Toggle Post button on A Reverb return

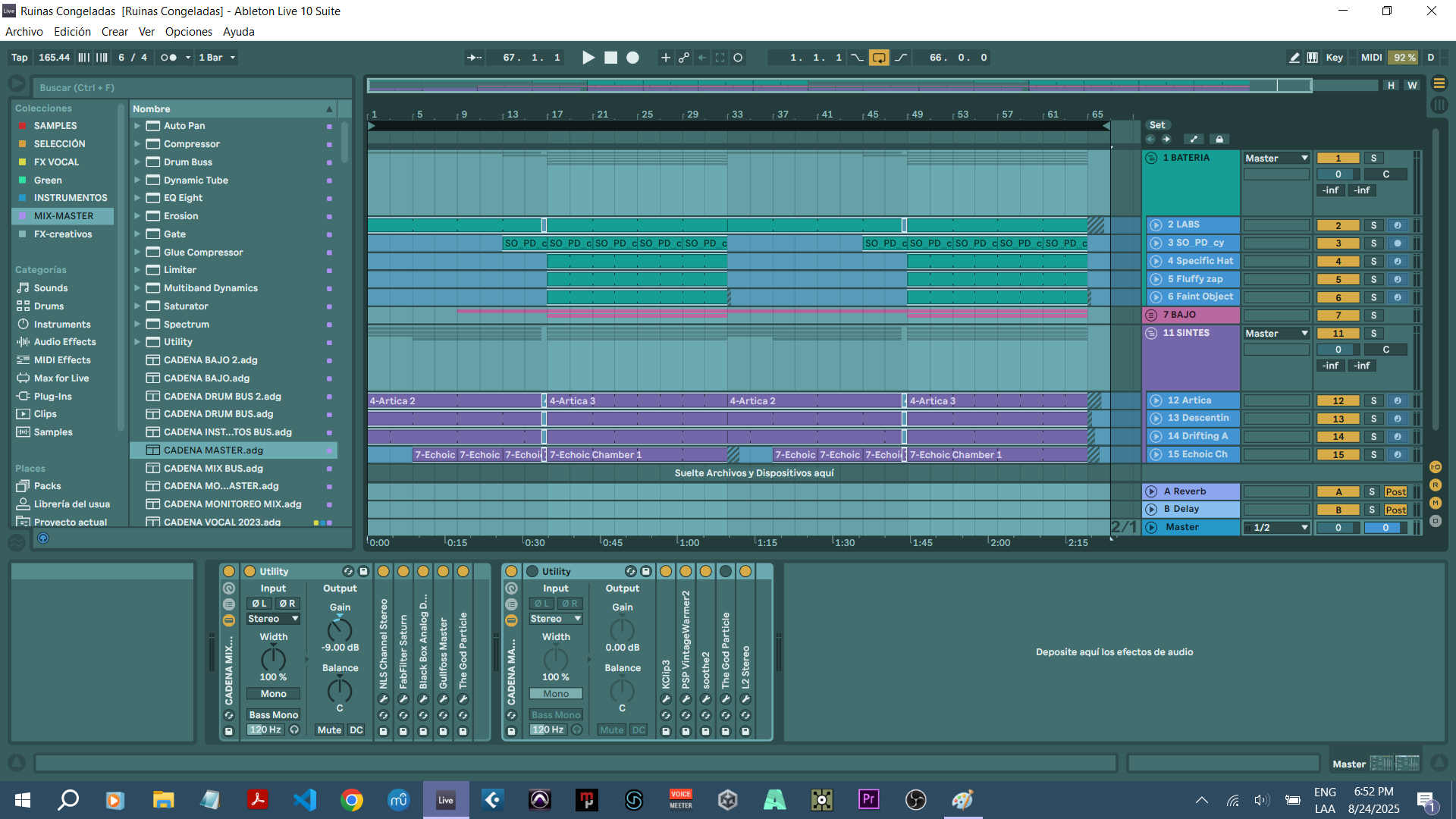click(1395, 491)
